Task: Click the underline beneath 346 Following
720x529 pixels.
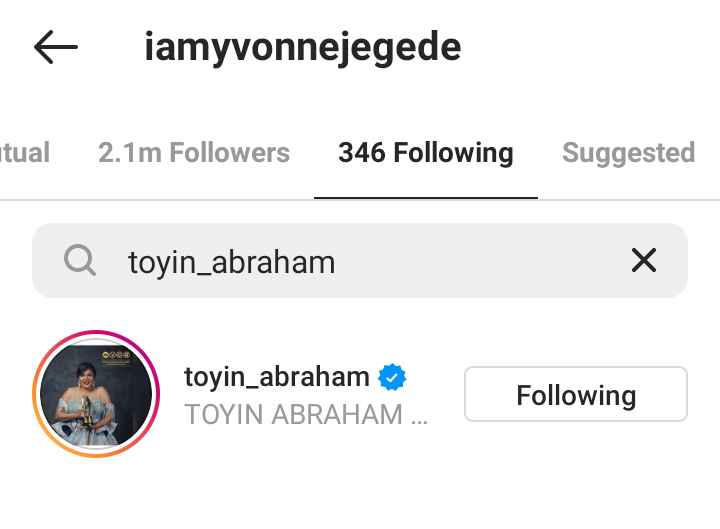Action: point(426,198)
